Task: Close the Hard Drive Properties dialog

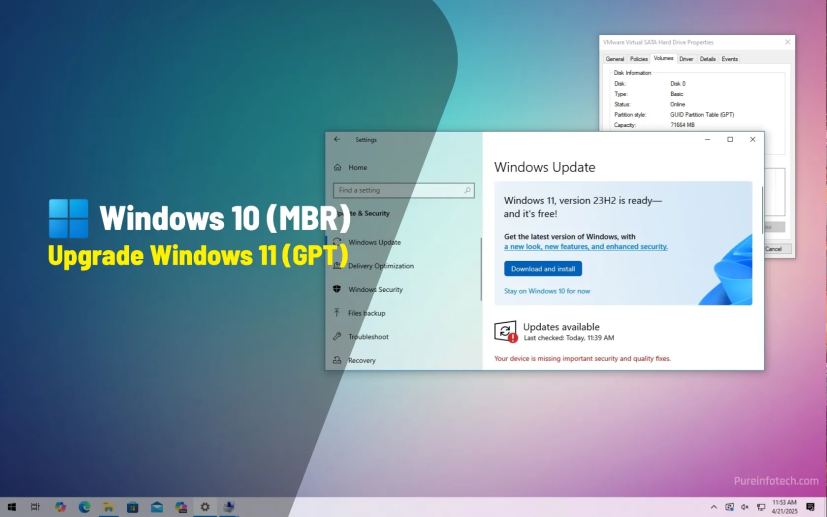Action: click(787, 42)
